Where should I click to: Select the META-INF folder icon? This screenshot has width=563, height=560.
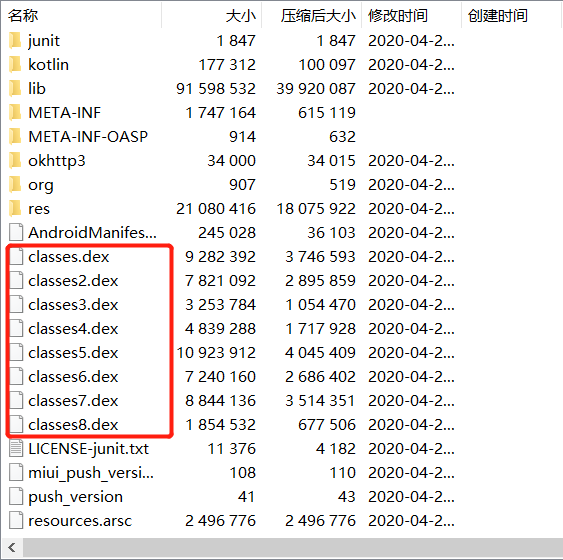pyautogui.click(x=15, y=112)
